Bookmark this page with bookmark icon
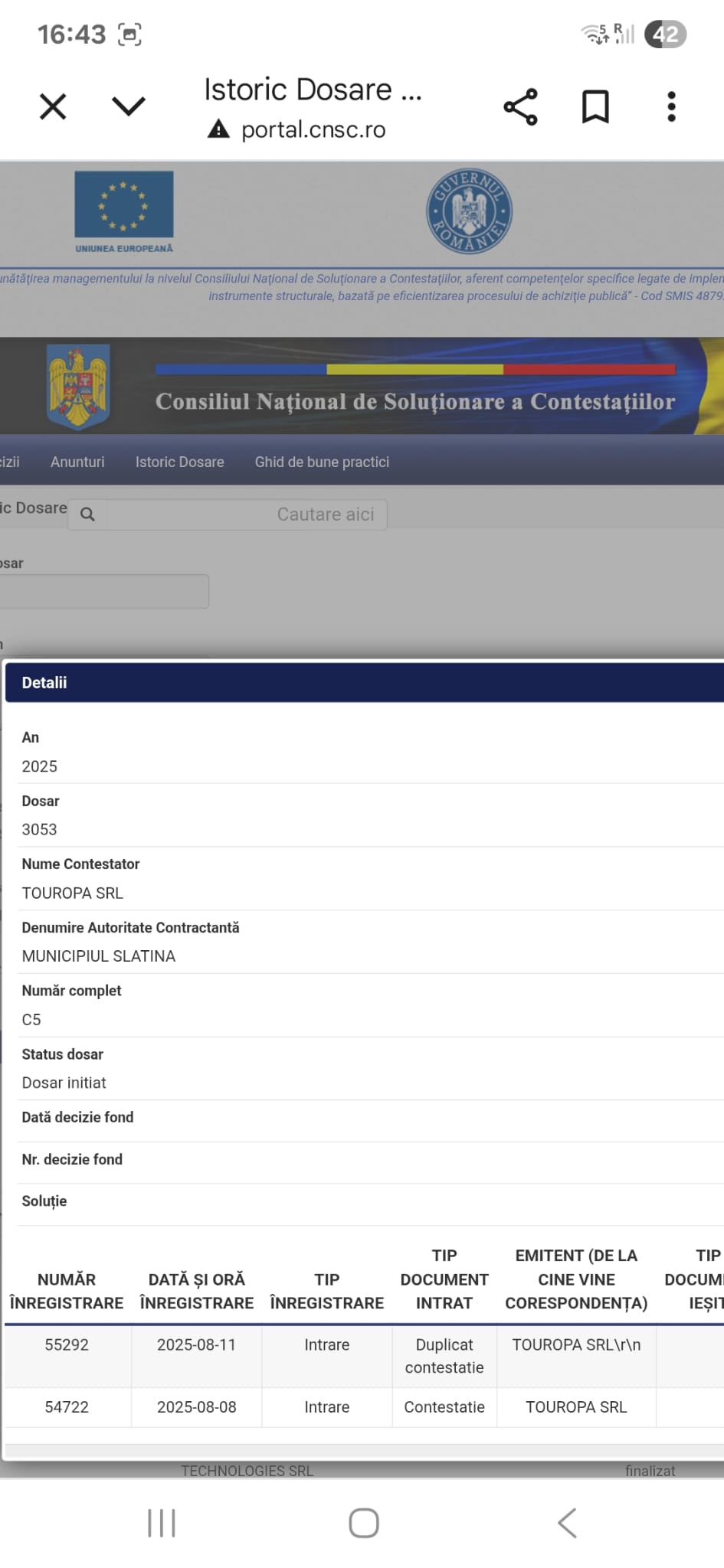This screenshot has height=1568, width=724. 595,106
